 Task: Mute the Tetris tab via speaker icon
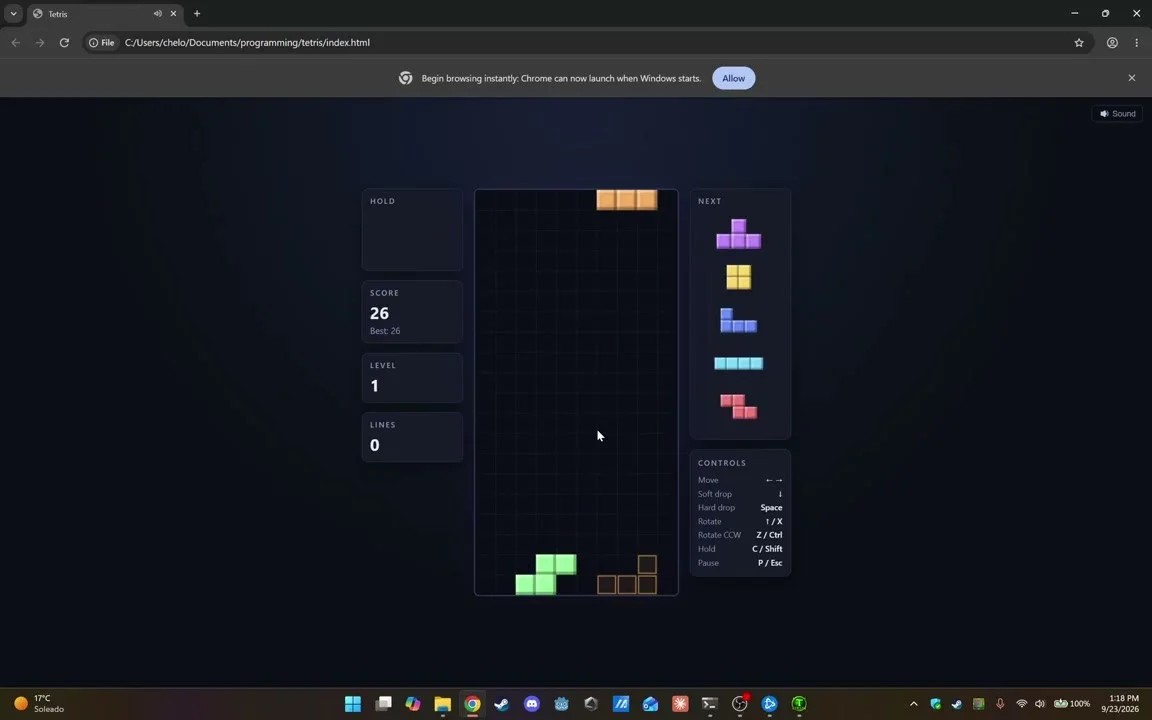(x=157, y=13)
